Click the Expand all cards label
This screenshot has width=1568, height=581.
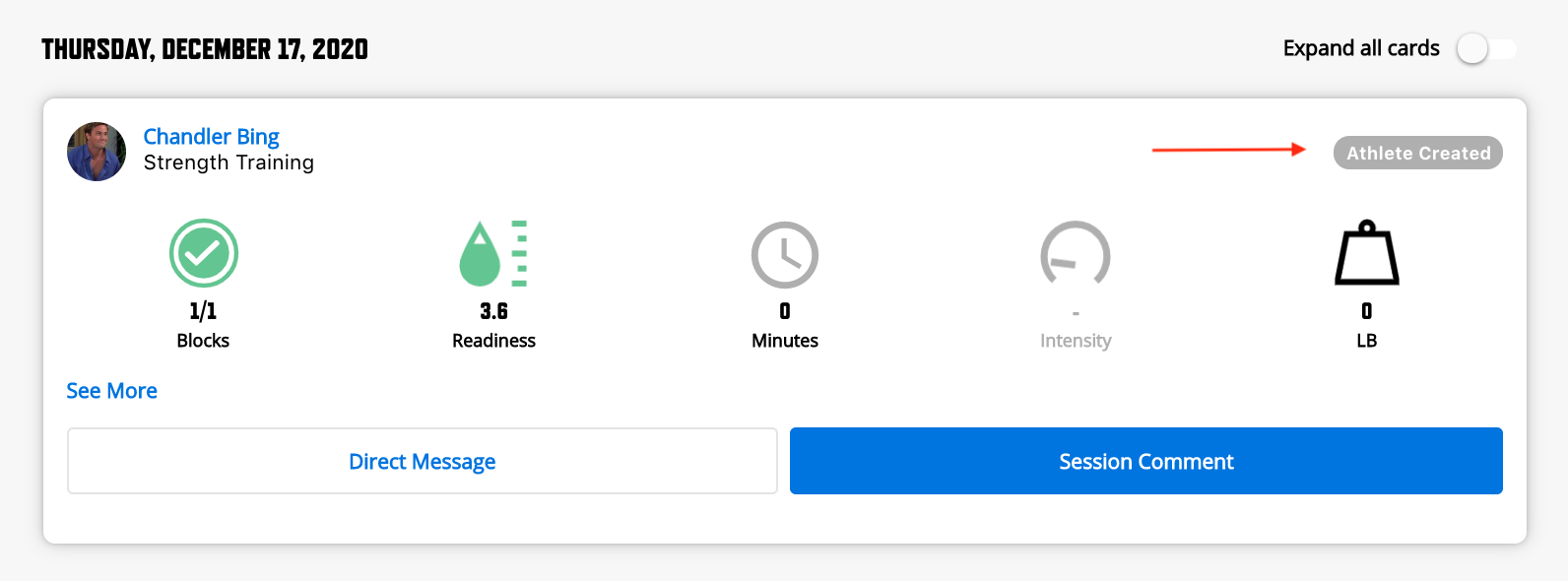(x=1361, y=48)
